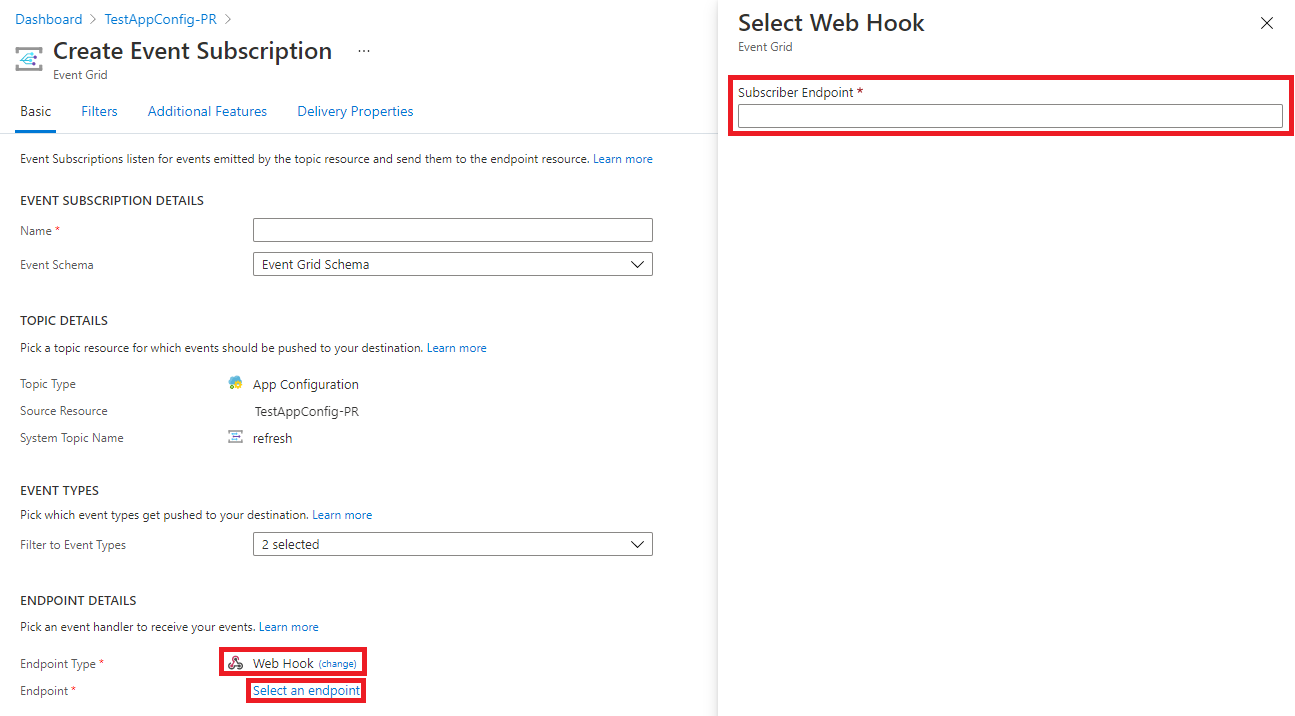This screenshot has height=716, width=1295.
Task: Click the system topic icon beside refresh
Action: [x=235, y=437]
